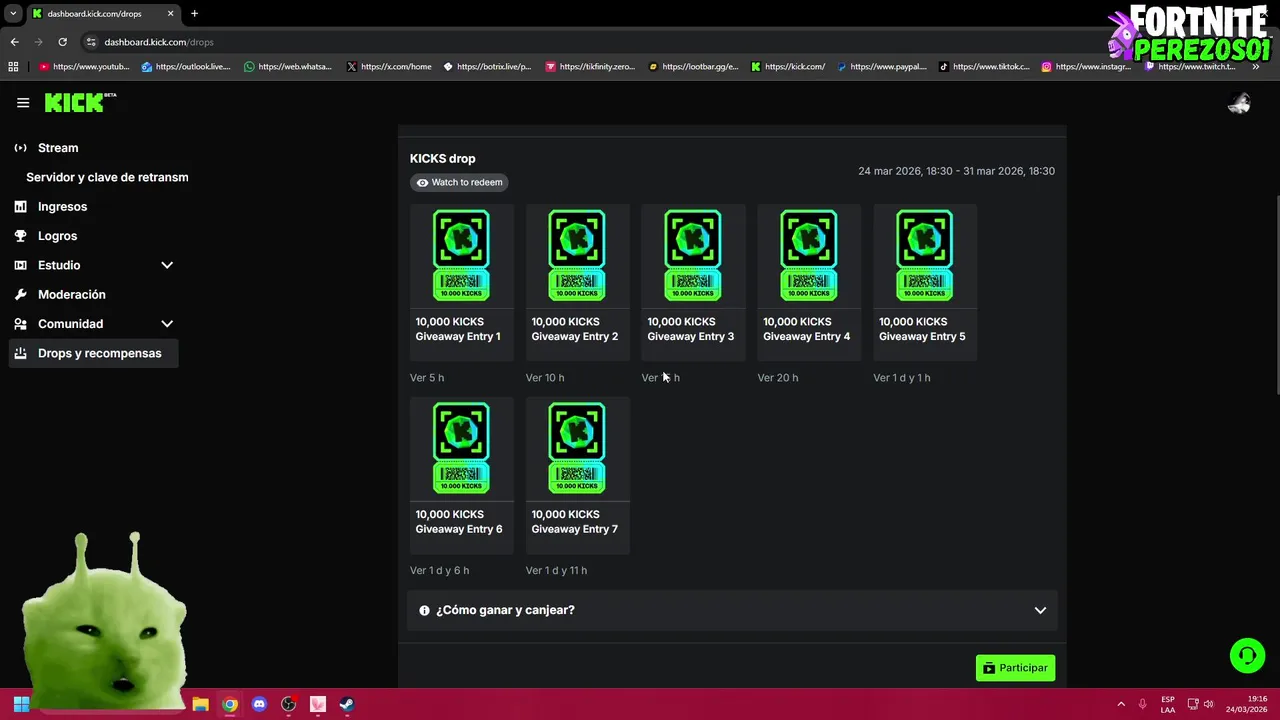Click the Kick logo in the header
Screen dimensions: 1280x720
coord(80,102)
